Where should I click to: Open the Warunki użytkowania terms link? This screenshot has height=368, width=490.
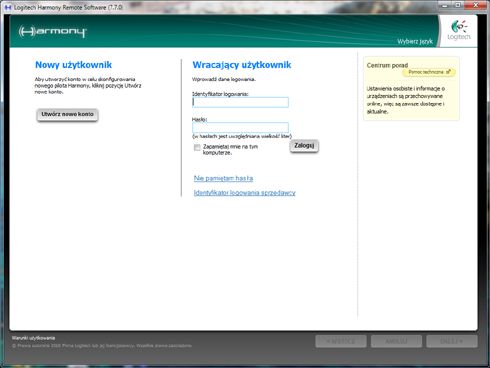pyautogui.click(x=33, y=338)
